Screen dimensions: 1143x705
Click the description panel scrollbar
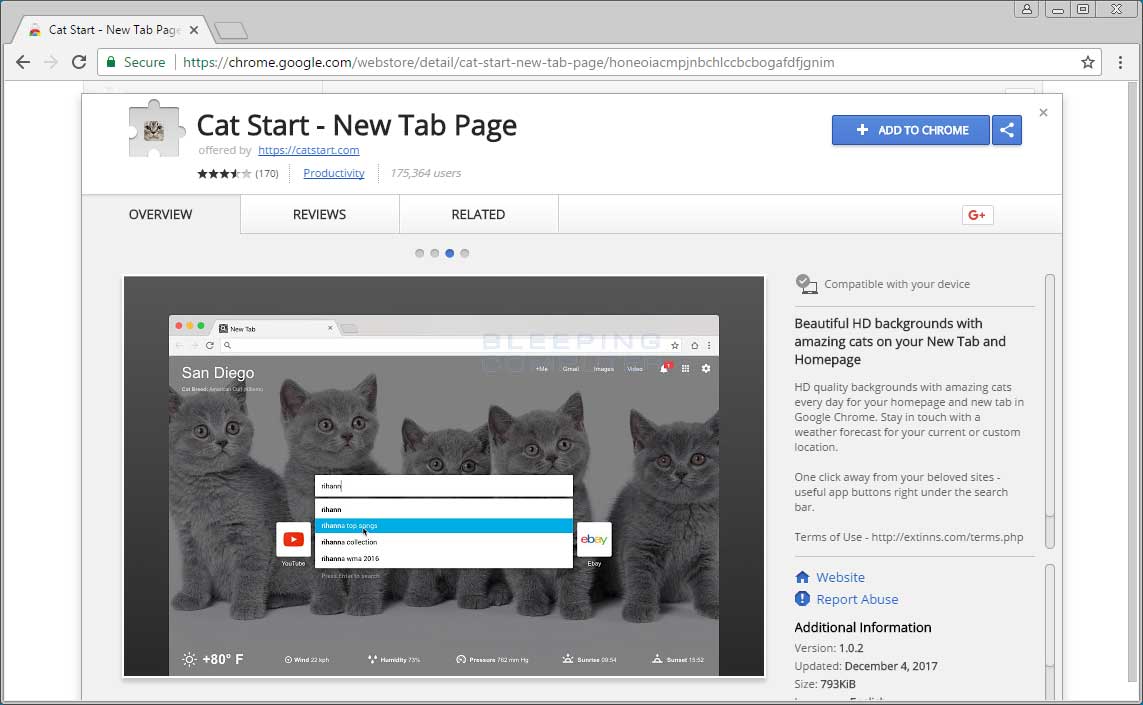point(1050,411)
